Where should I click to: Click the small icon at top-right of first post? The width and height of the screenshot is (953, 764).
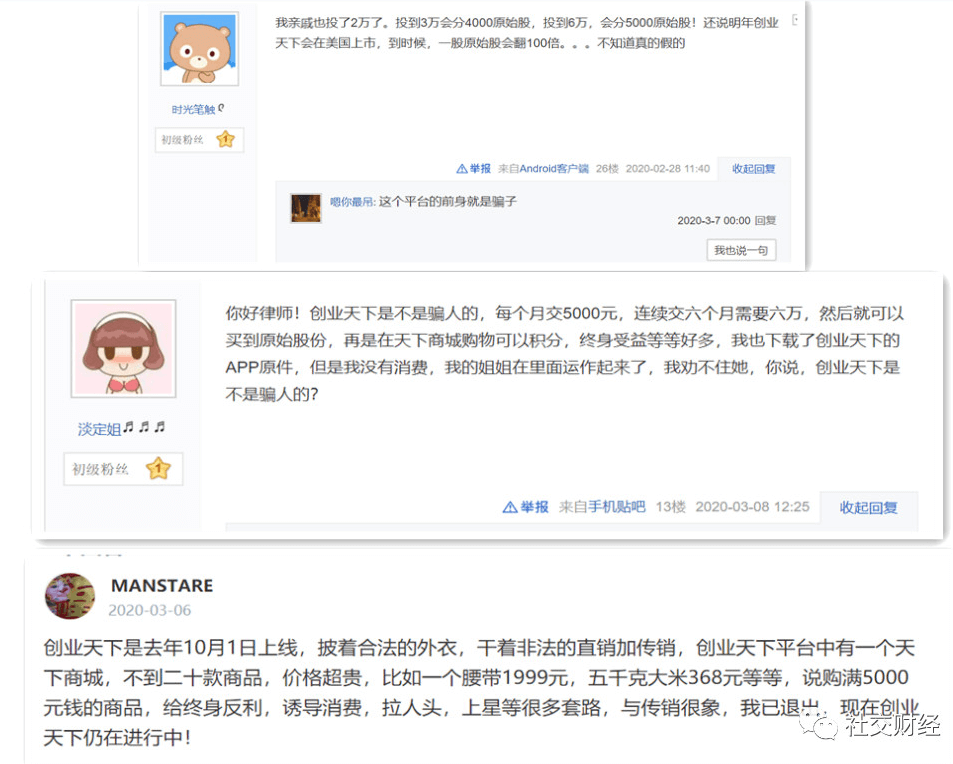coord(794,20)
